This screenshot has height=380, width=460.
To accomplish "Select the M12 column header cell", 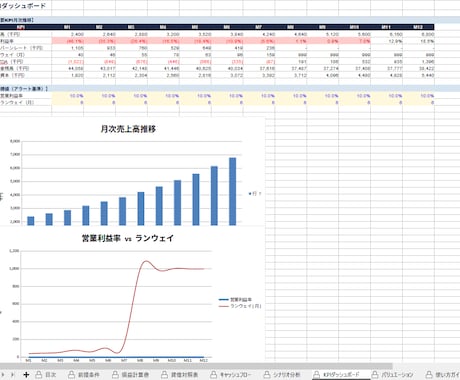I will tap(418, 27).
